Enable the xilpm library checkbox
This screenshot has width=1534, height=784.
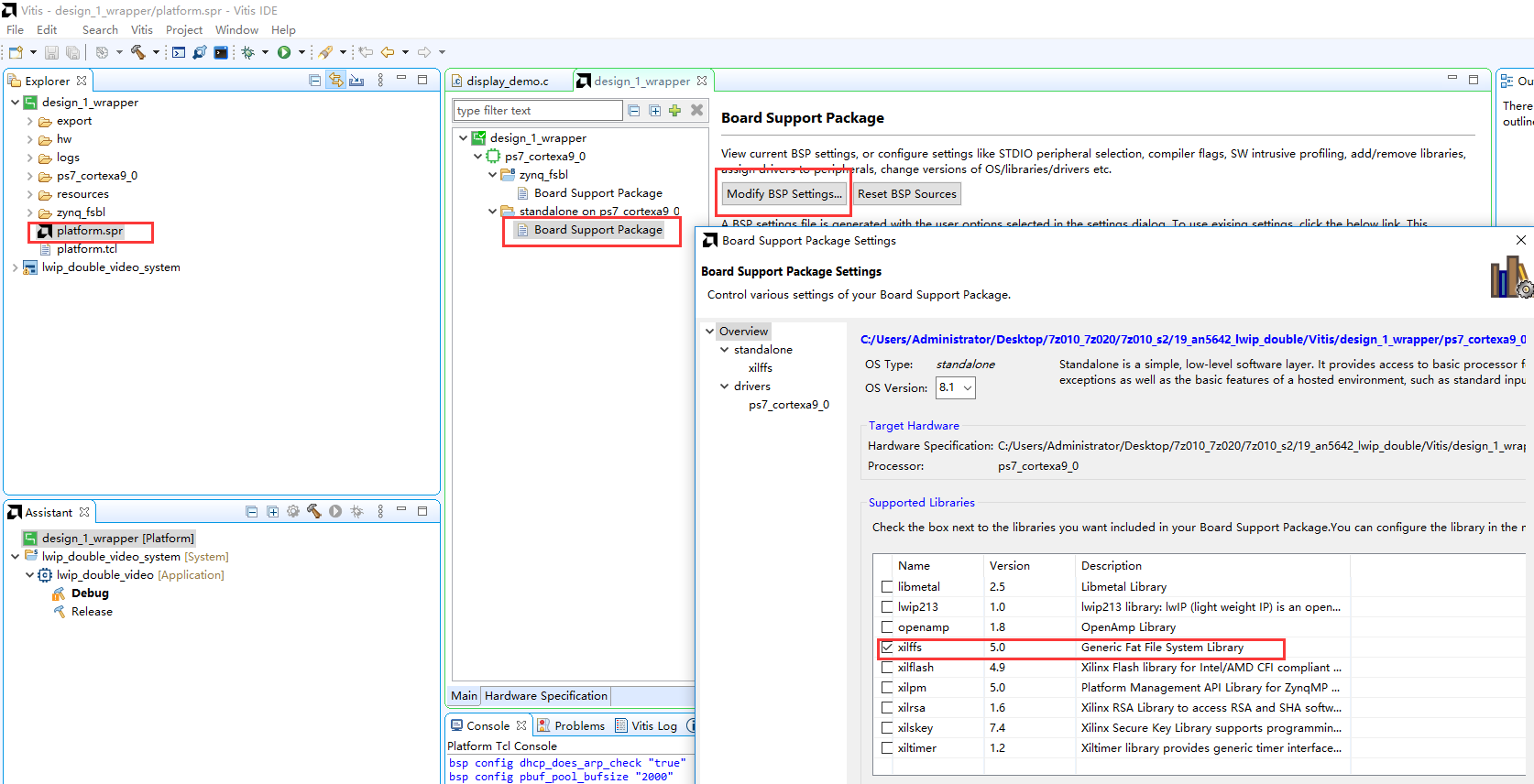(887, 688)
